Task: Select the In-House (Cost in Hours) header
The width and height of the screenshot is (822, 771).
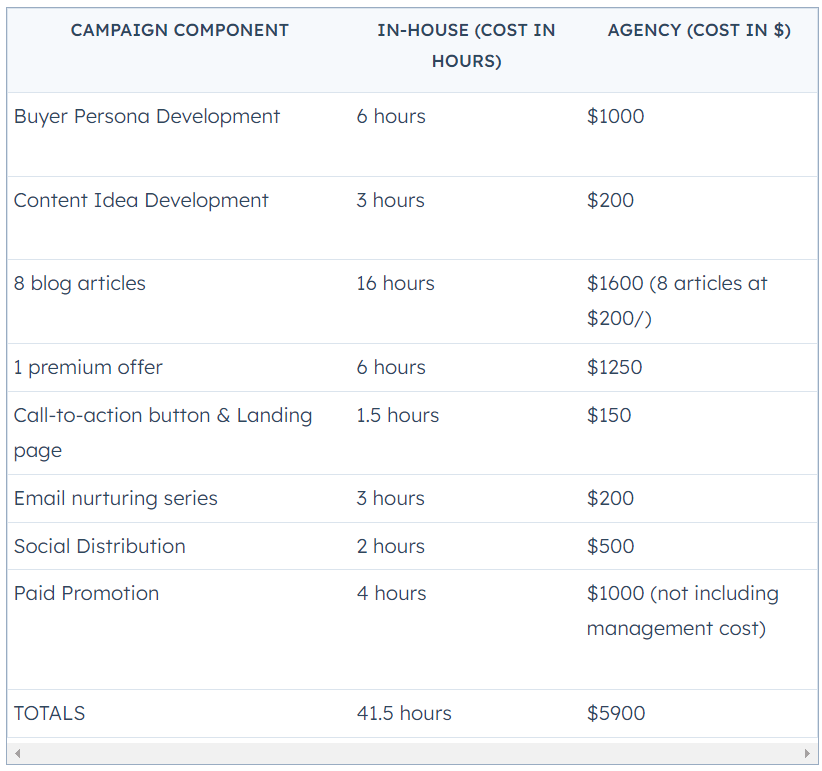Action: [466, 46]
